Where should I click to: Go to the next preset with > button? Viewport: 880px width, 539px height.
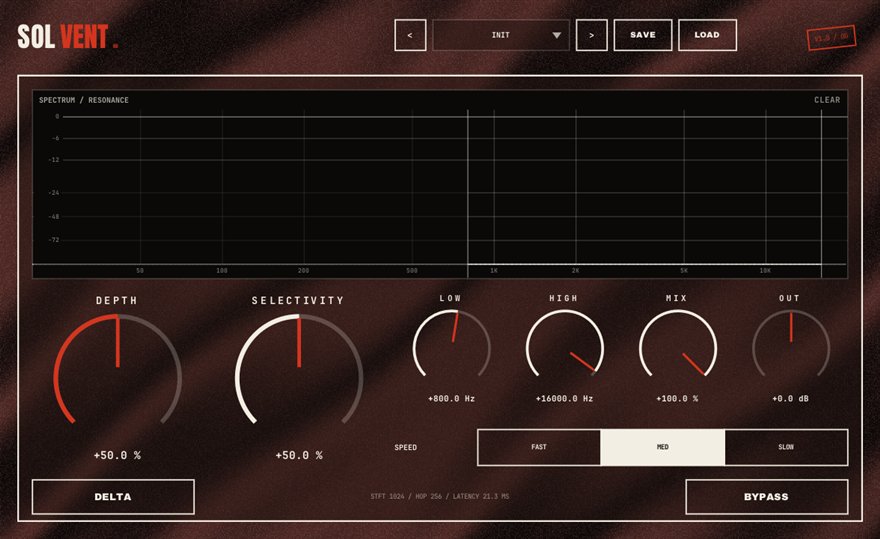(592, 35)
